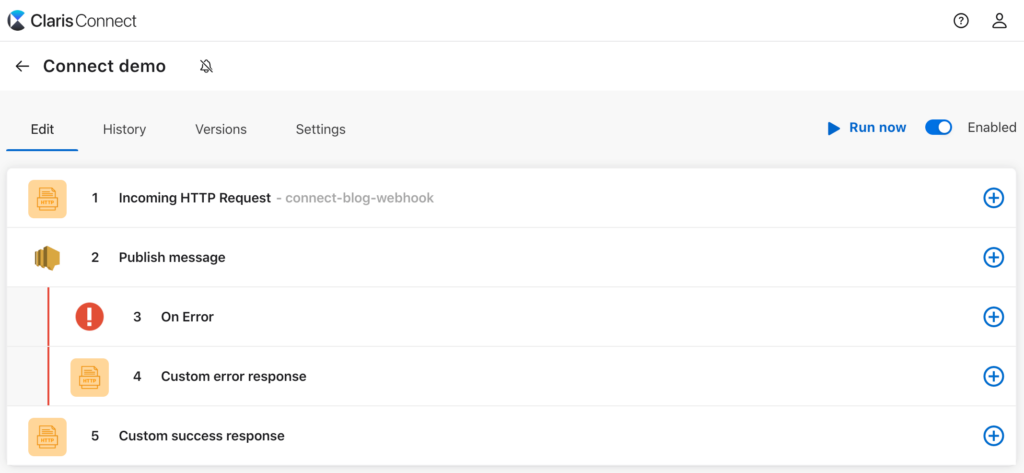Open the user account profile icon

click(x=998, y=20)
